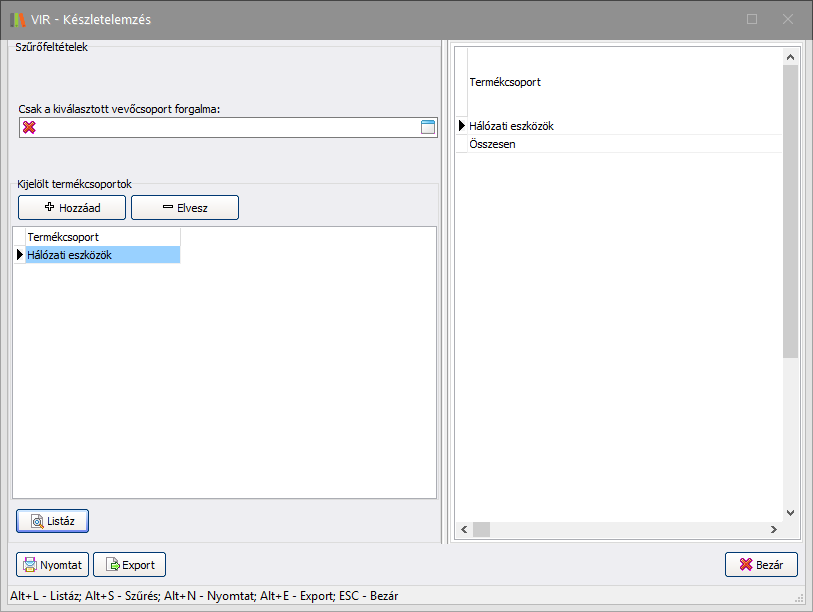Image resolution: width=813 pixels, height=612 pixels.
Task: Click the Export button
Action: [x=129, y=565]
